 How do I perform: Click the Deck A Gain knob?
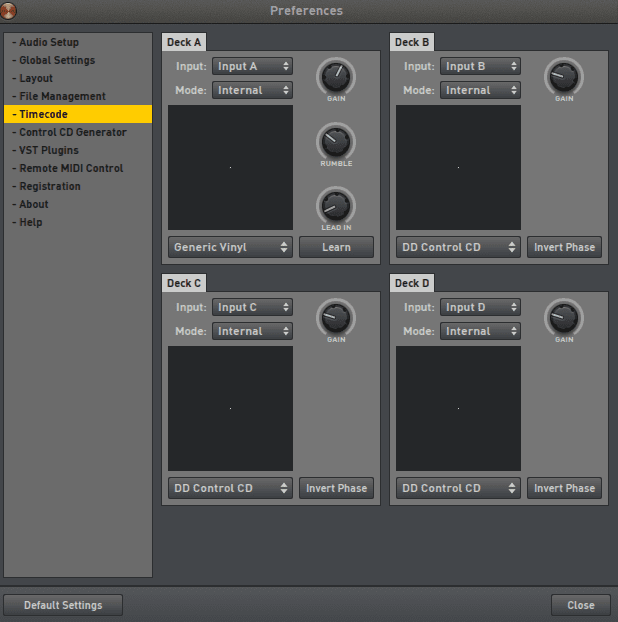pyautogui.click(x=336, y=76)
